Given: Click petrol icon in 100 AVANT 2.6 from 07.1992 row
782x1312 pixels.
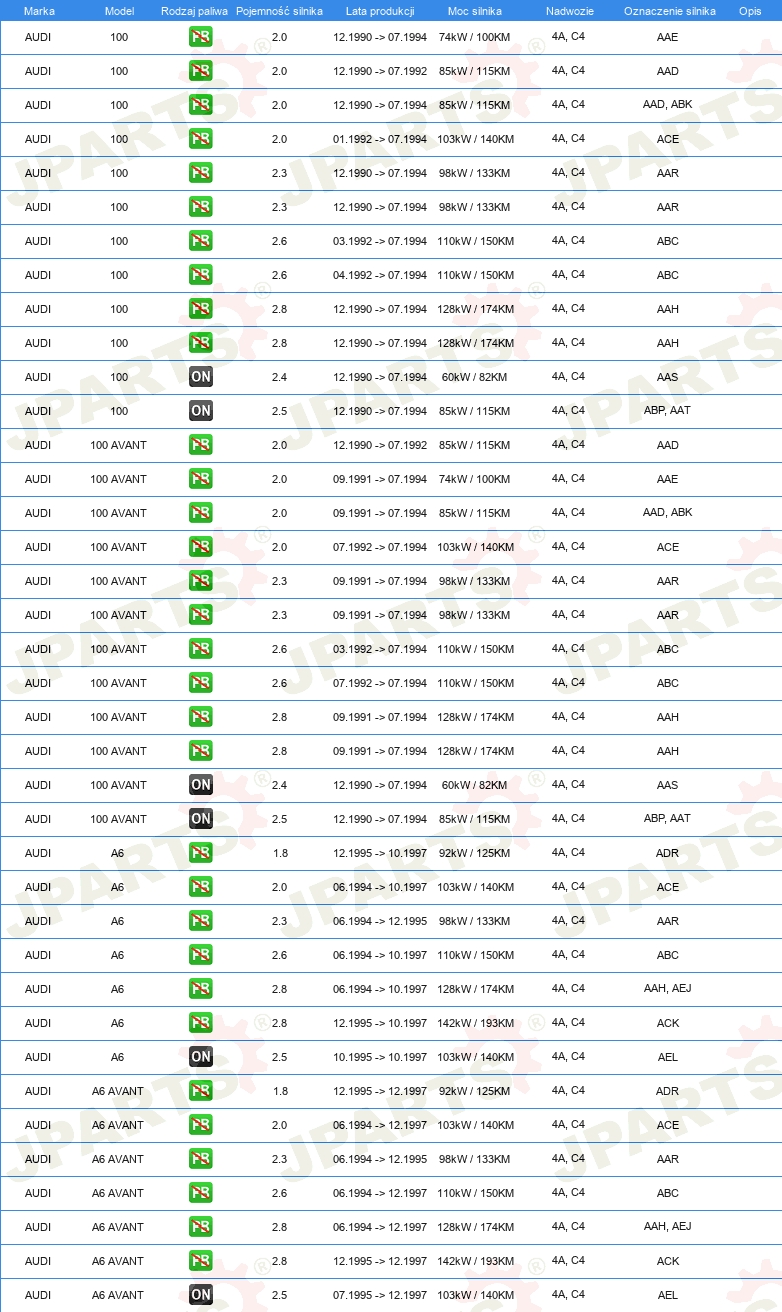Looking at the screenshot, I should 200,683.
